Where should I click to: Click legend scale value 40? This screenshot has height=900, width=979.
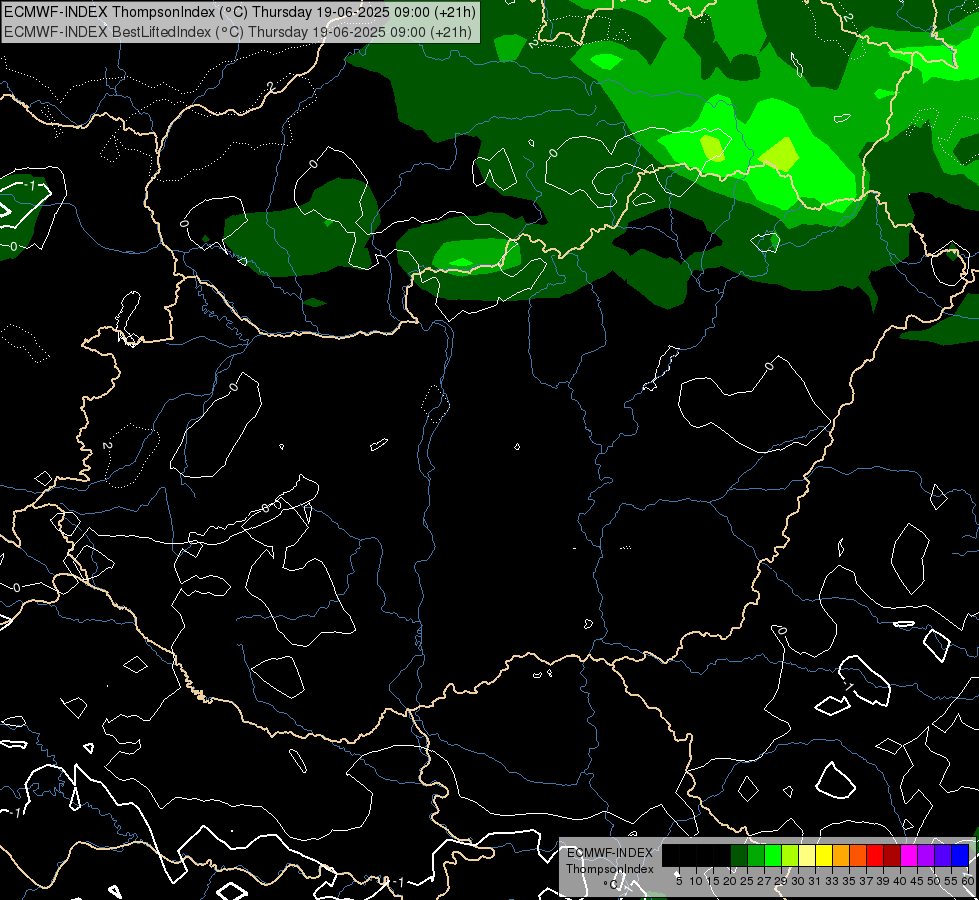point(900,881)
